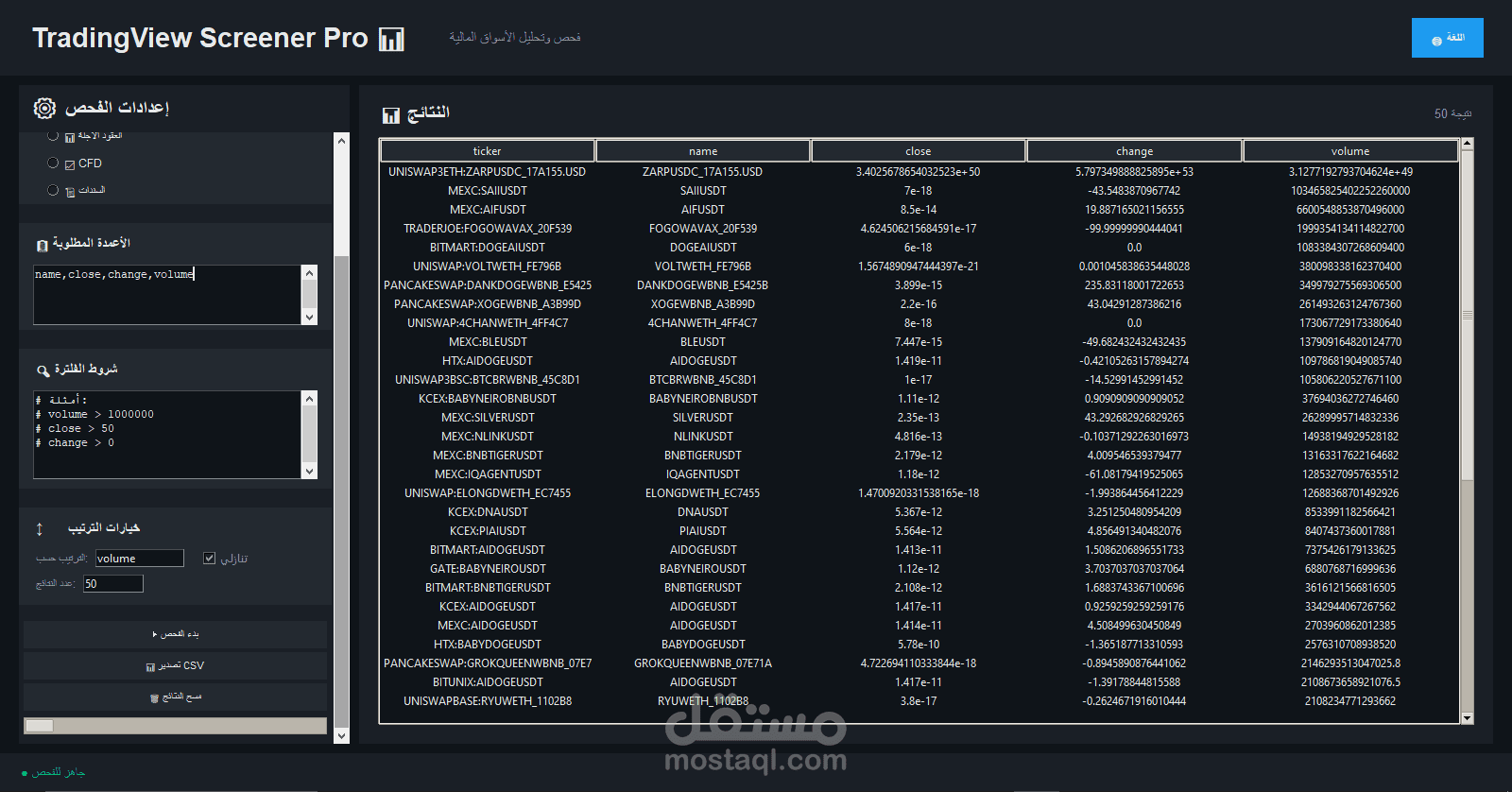Click the ticker cell KCEX:DNAUSDT

[487, 512]
